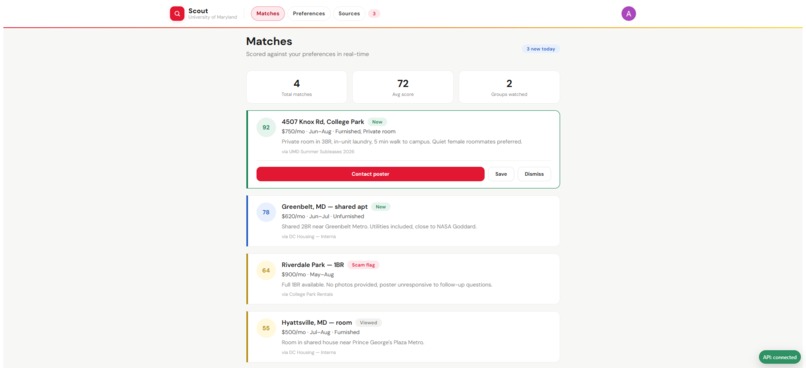Click the Viewed tag on Hyattsville listing
The height and width of the screenshot is (368, 806).
[x=369, y=323]
